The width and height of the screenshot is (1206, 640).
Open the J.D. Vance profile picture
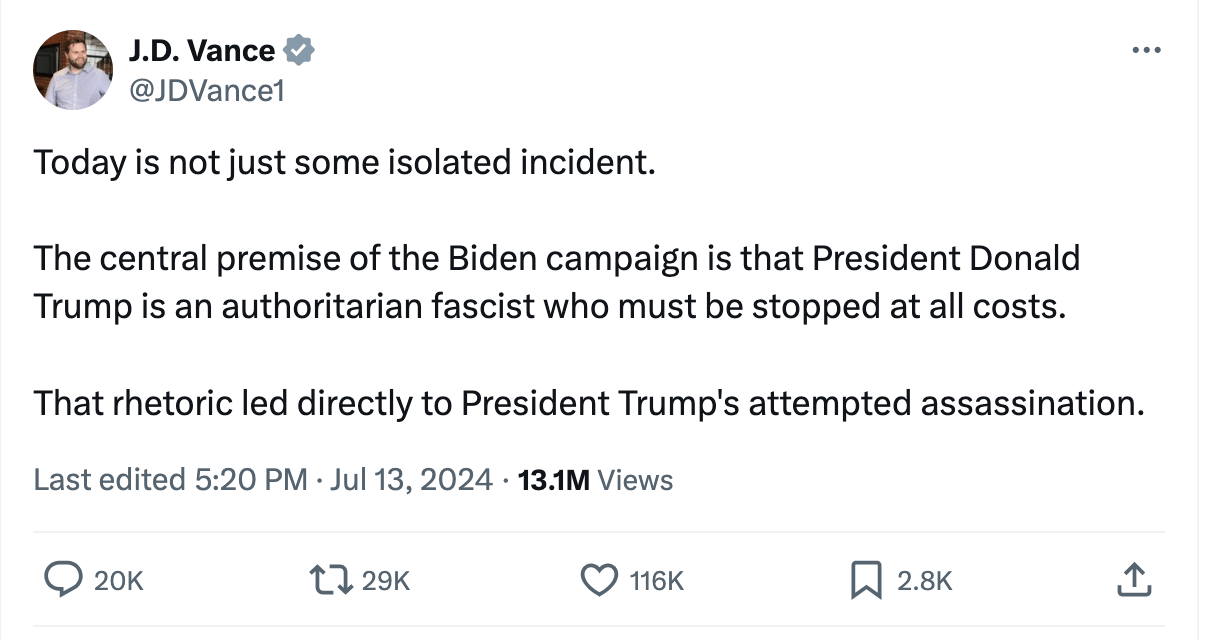click(x=73, y=69)
